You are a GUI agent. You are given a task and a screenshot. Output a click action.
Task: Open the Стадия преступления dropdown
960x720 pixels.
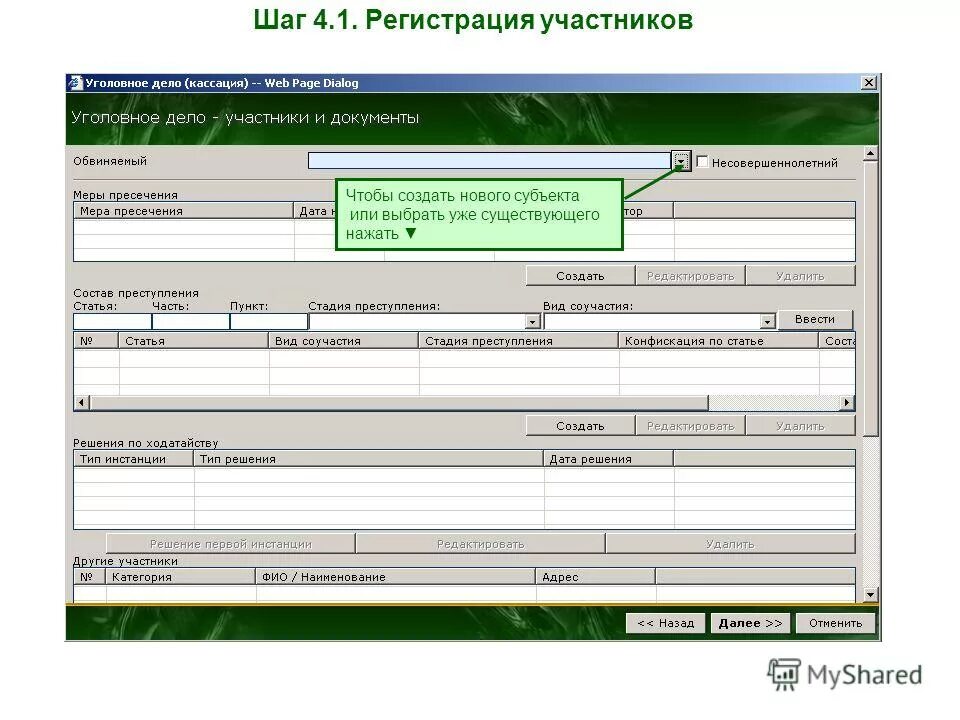pyautogui.click(x=533, y=320)
